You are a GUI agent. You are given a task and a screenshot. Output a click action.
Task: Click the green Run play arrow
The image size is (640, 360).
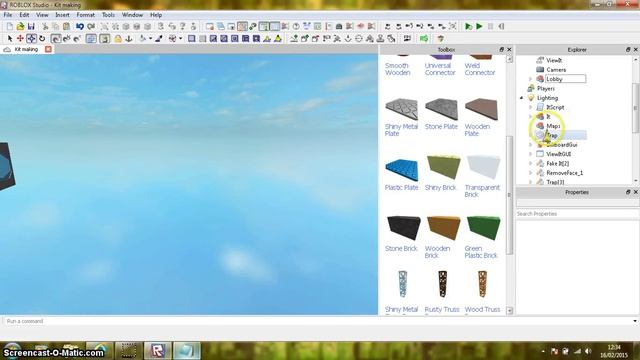tap(480, 27)
